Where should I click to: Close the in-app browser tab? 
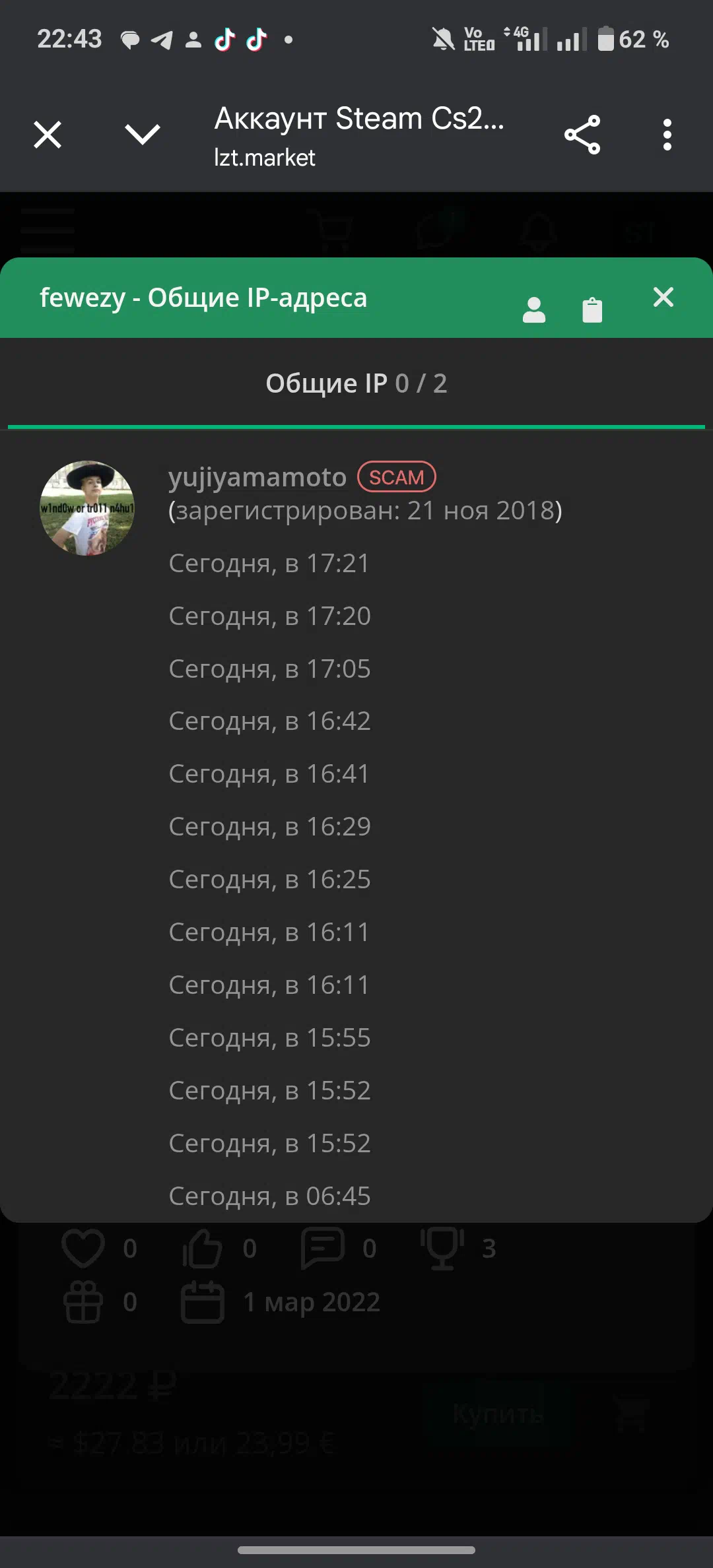coord(48,135)
